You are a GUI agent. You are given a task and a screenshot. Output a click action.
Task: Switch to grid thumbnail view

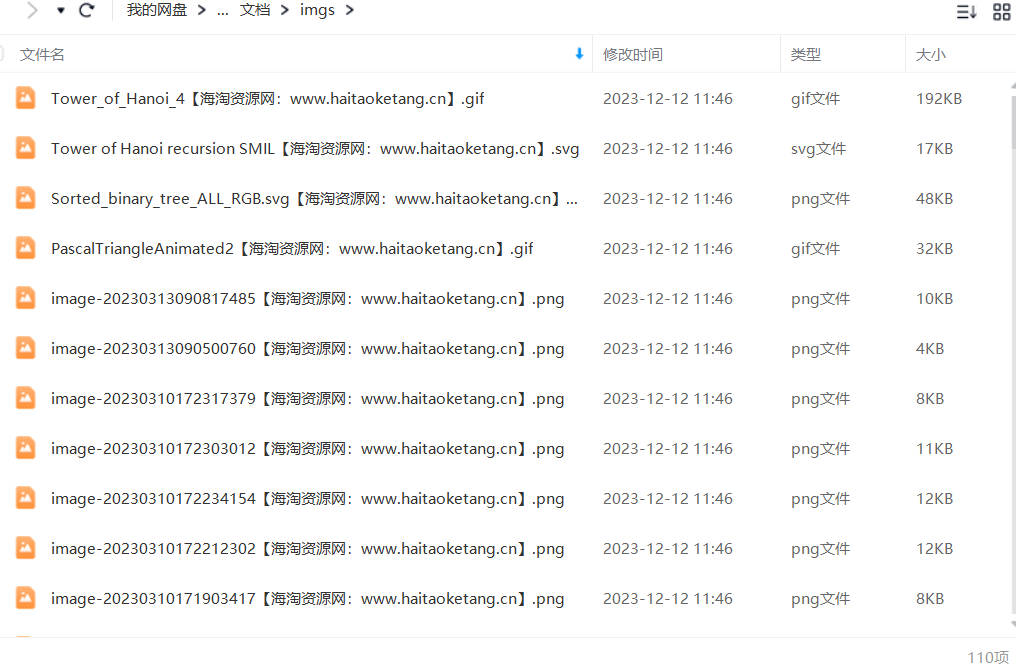[1002, 12]
